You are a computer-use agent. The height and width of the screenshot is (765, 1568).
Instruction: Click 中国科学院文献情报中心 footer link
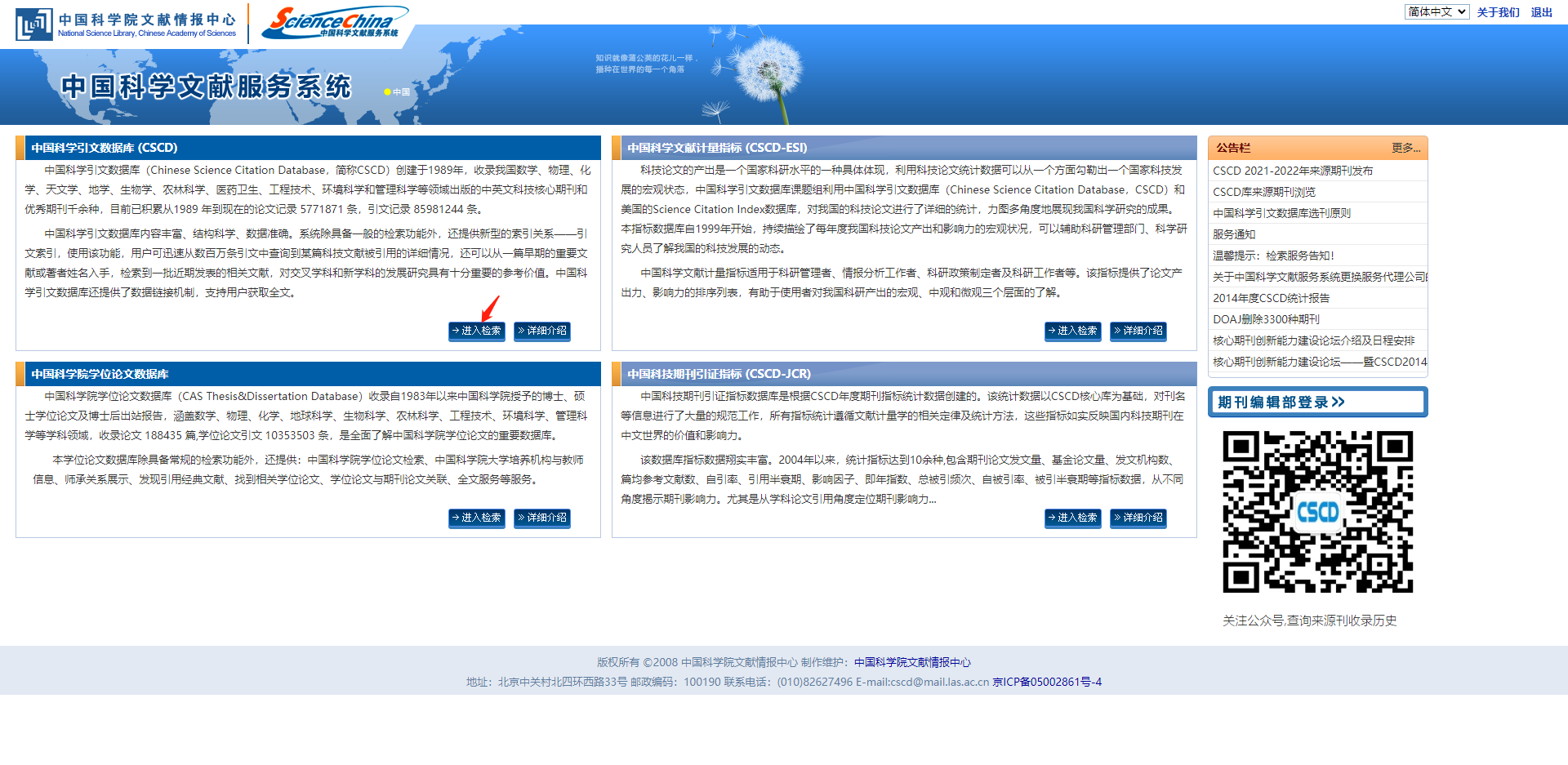tap(911, 662)
